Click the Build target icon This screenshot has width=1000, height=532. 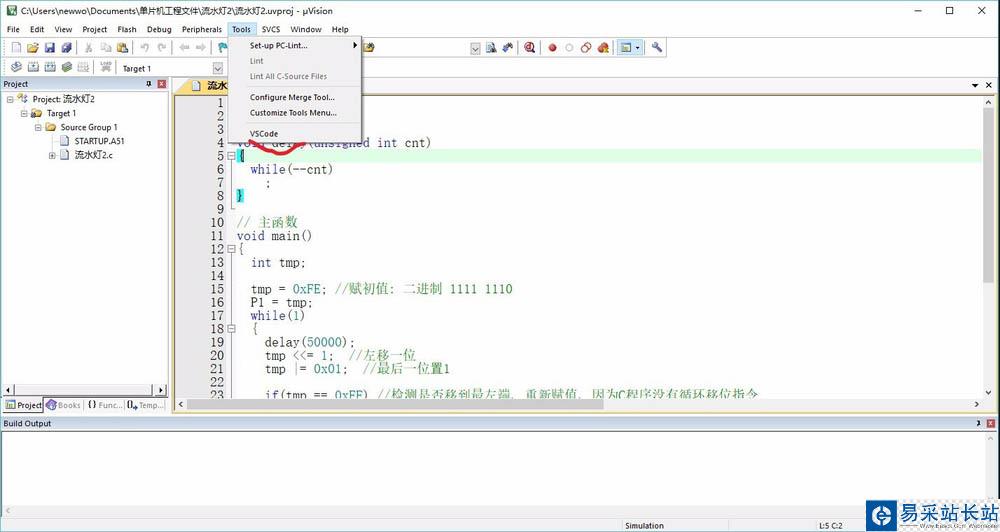[x=33, y=67]
